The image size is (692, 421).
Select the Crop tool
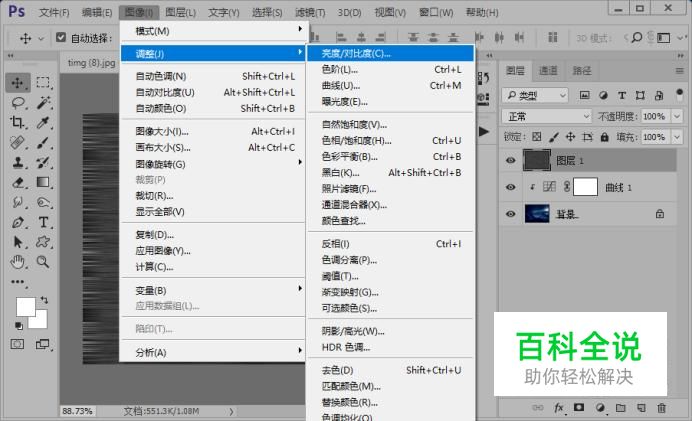18,122
